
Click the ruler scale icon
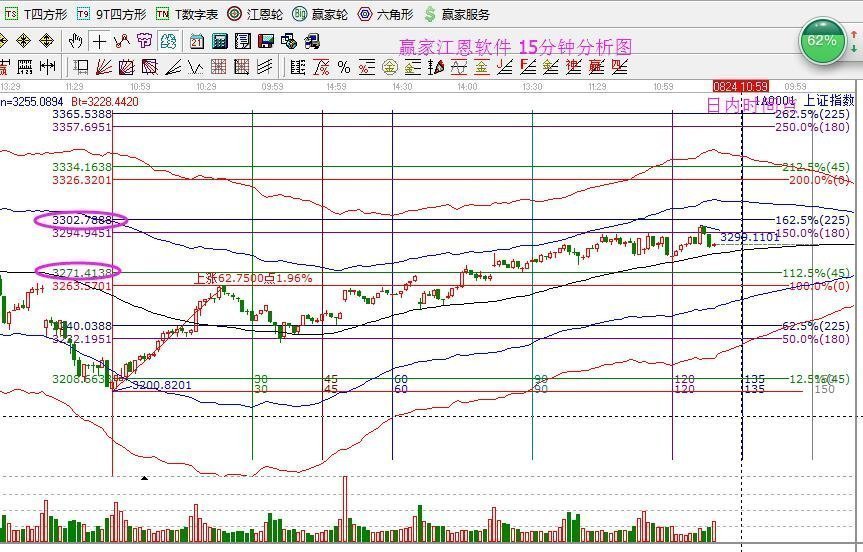(x=25, y=67)
